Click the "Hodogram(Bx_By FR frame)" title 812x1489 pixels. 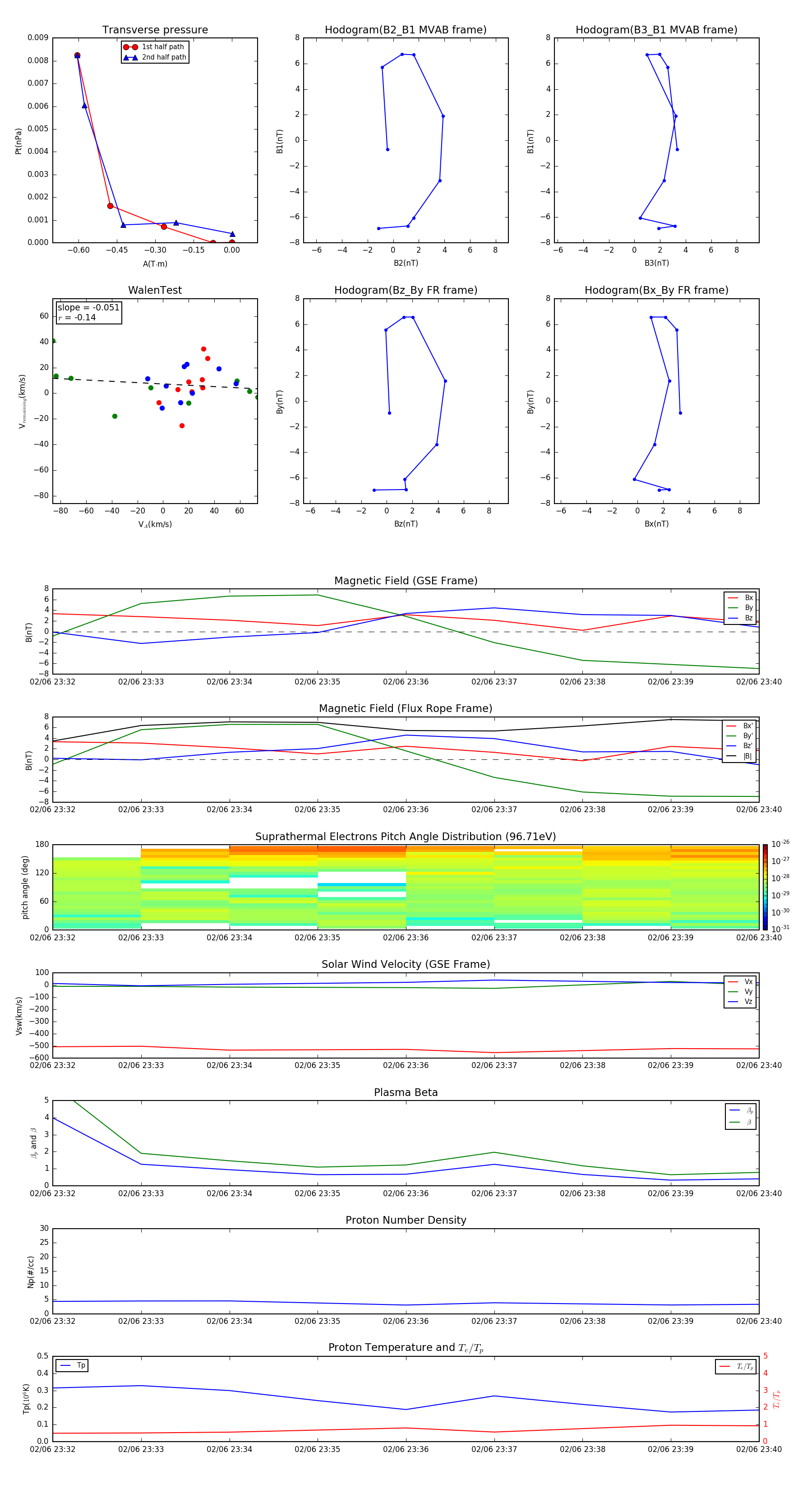(x=656, y=290)
